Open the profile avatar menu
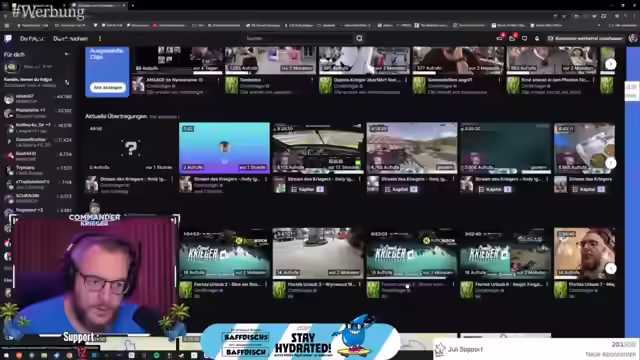Screen dimensions: 640x360 (x=633, y=38)
